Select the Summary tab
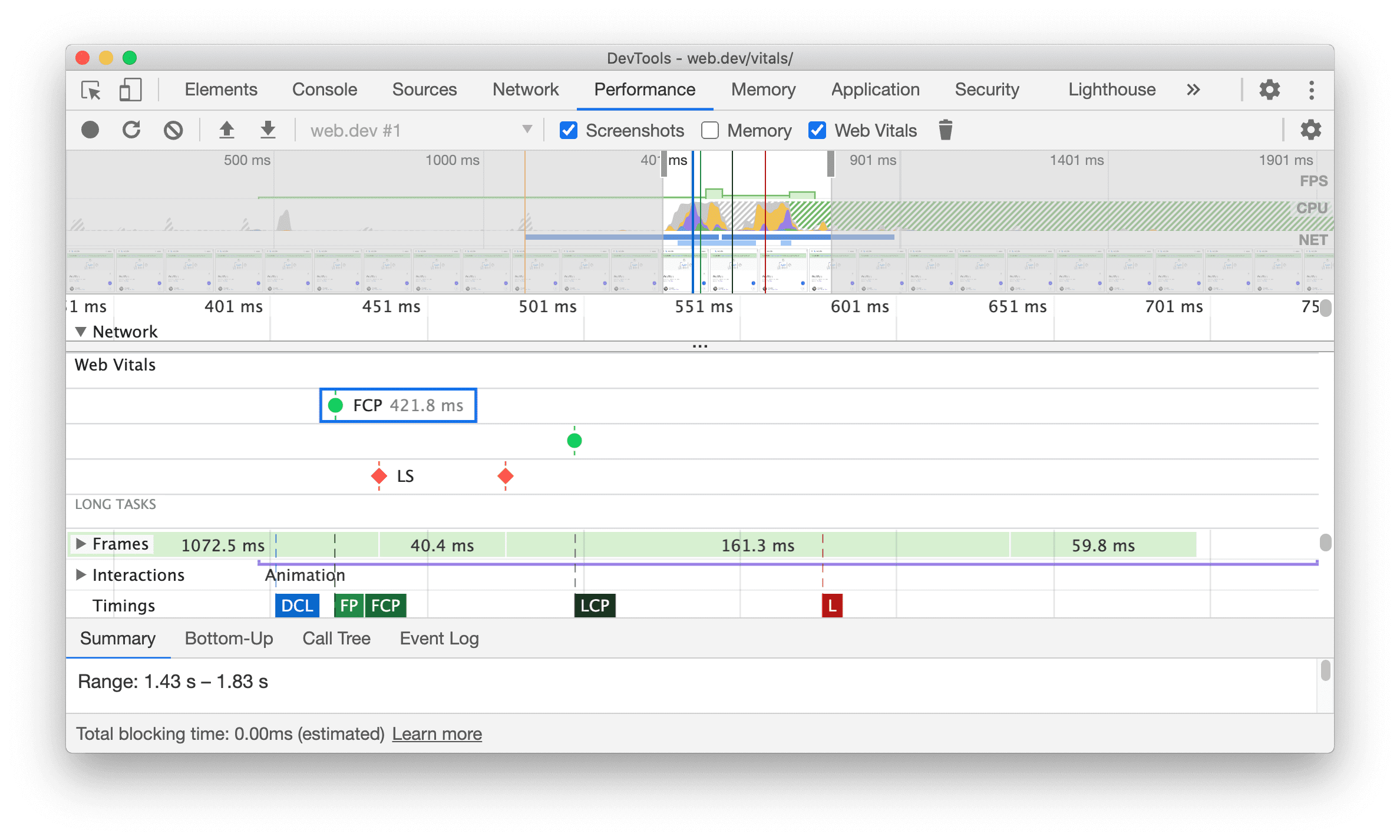 pyautogui.click(x=117, y=638)
